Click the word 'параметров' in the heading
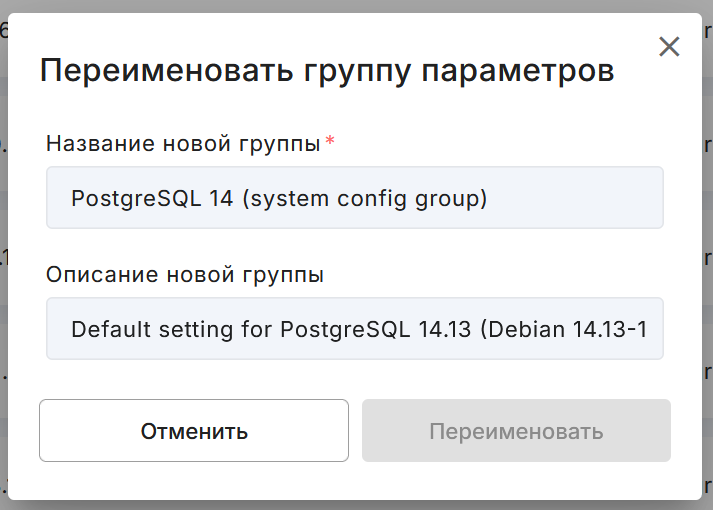 (x=518, y=71)
